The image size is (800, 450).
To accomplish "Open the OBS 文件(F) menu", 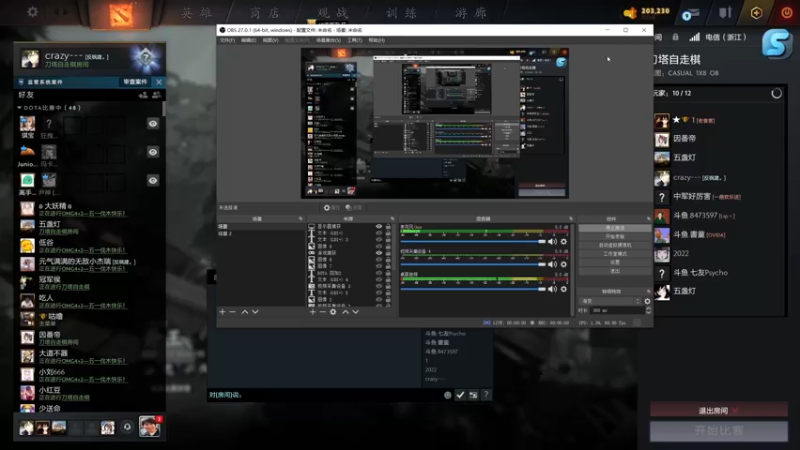I will pyautogui.click(x=227, y=40).
